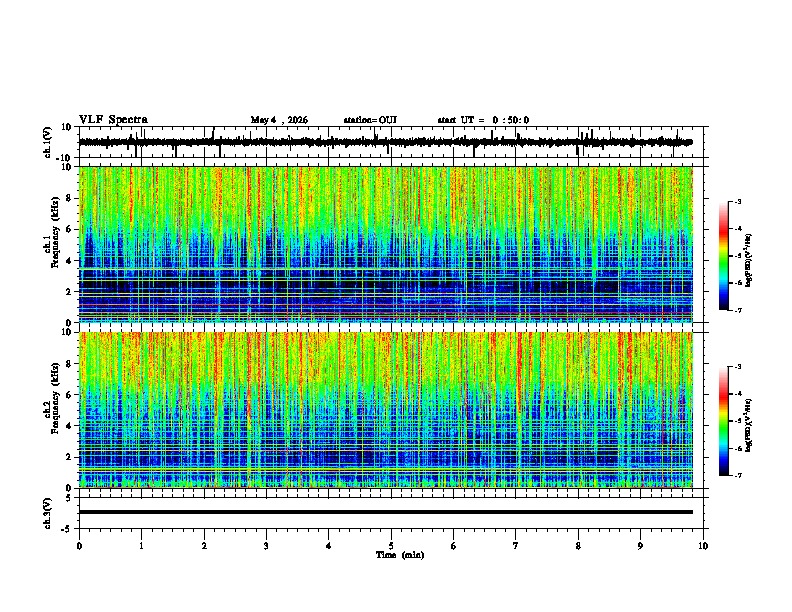This screenshot has width=792, height=612.
Task: Click the ch.1 spectrogram near 8 kHz
Action: coord(385,198)
